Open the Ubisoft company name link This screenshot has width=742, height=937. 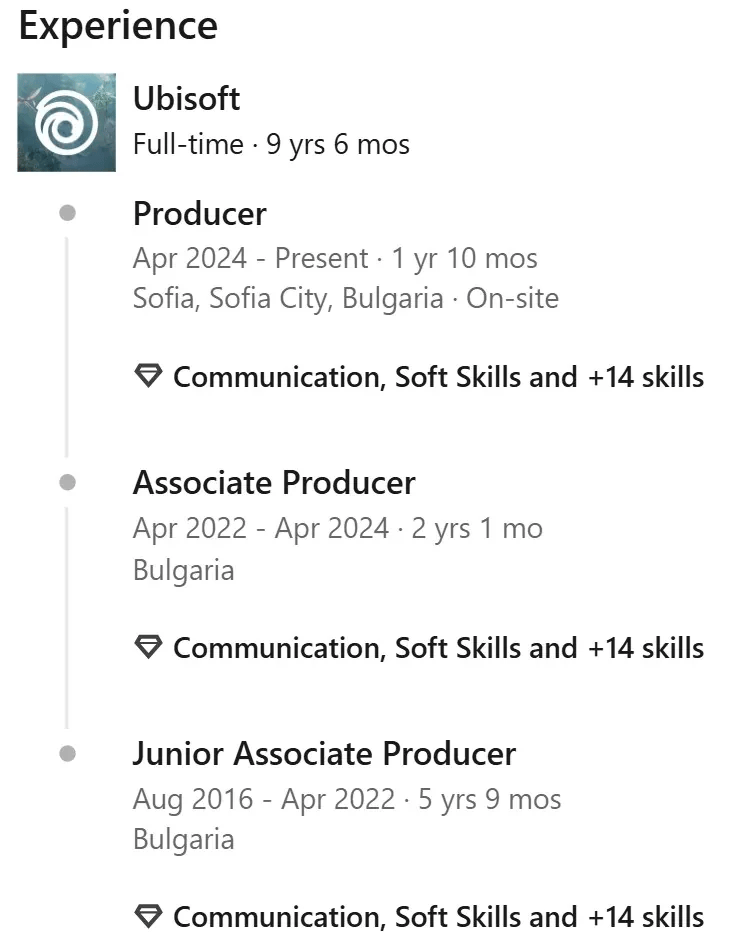tap(186, 99)
